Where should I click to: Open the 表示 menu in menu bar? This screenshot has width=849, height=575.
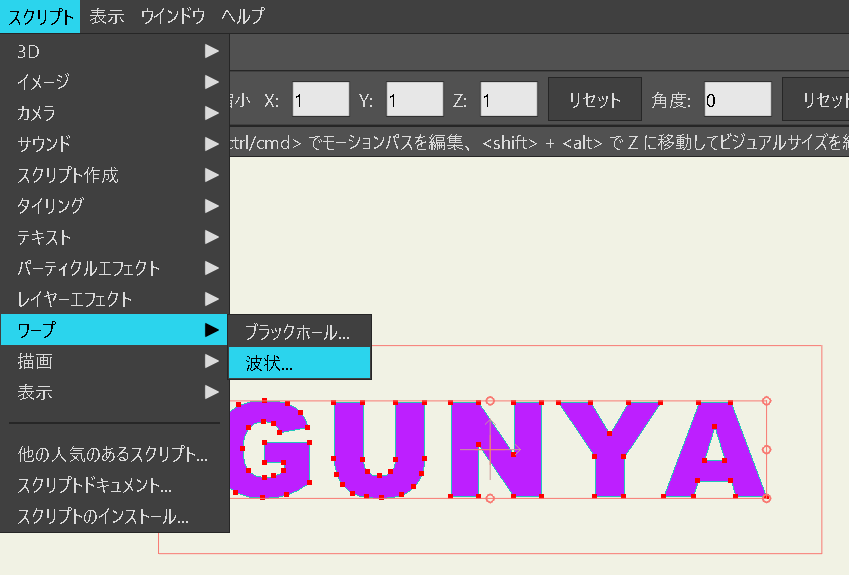(x=107, y=16)
